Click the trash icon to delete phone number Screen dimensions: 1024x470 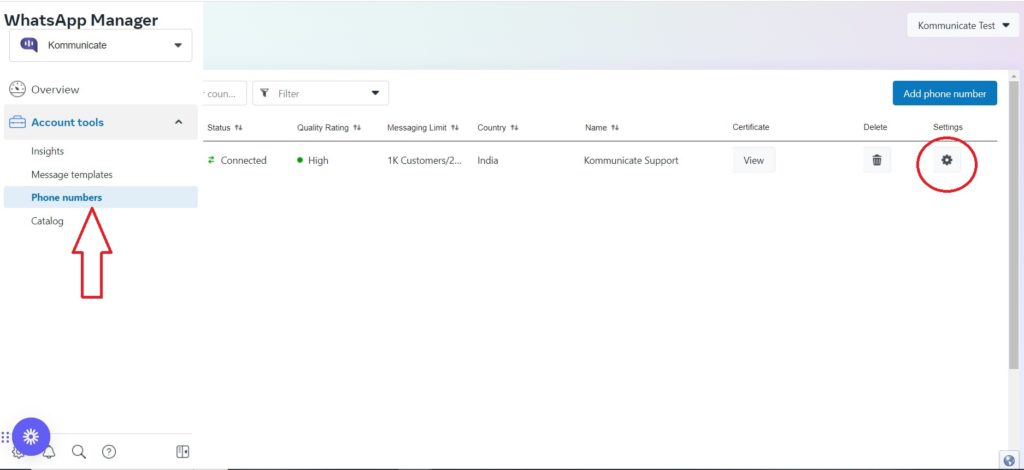[877, 160]
